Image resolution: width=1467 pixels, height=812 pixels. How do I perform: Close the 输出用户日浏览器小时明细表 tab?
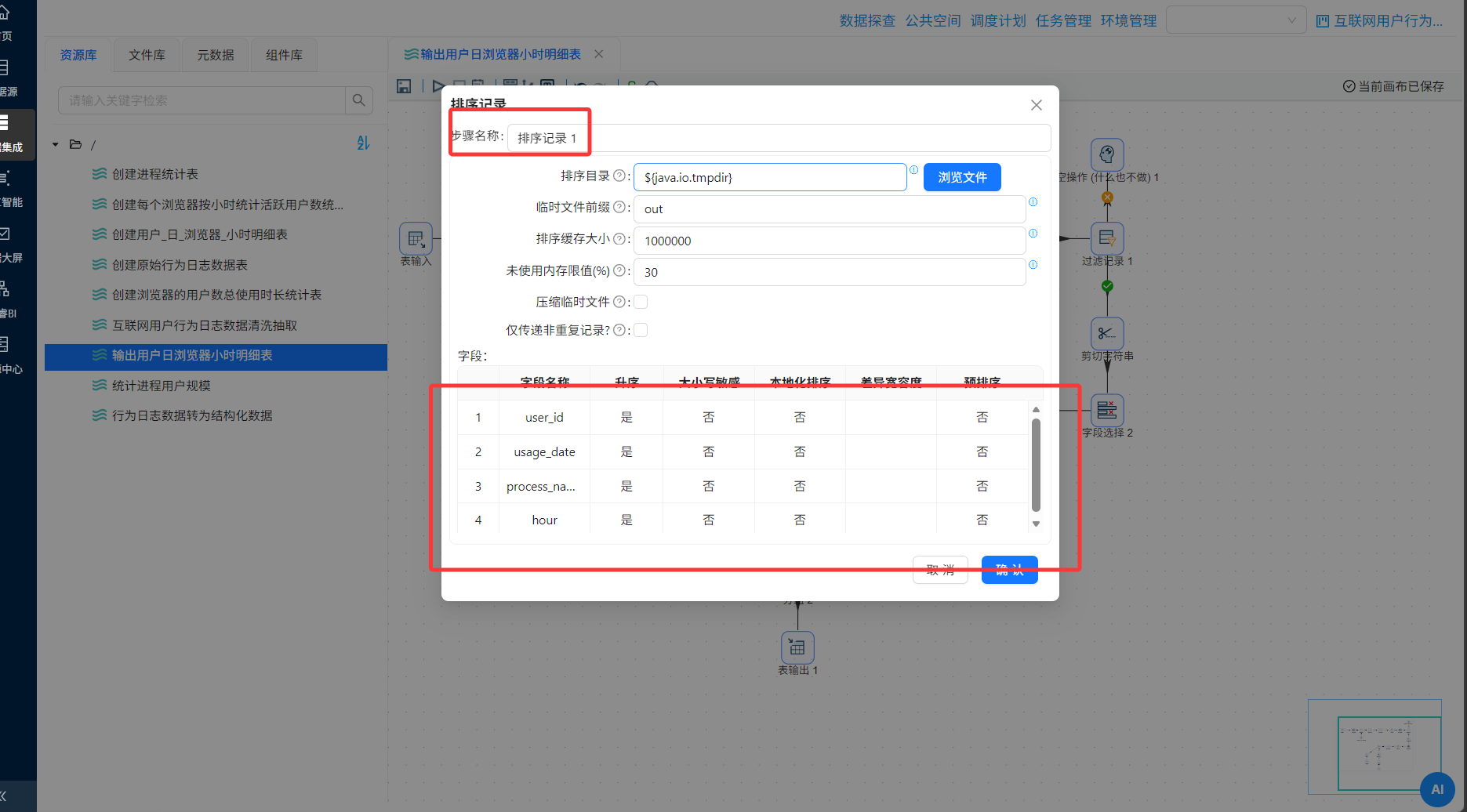[x=599, y=54]
